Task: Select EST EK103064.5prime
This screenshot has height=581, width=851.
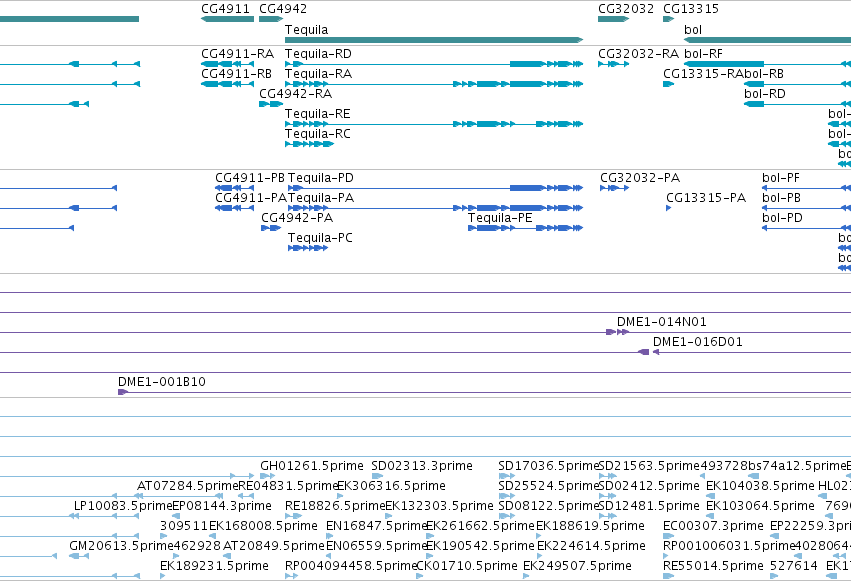Action: [x=710, y=516]
